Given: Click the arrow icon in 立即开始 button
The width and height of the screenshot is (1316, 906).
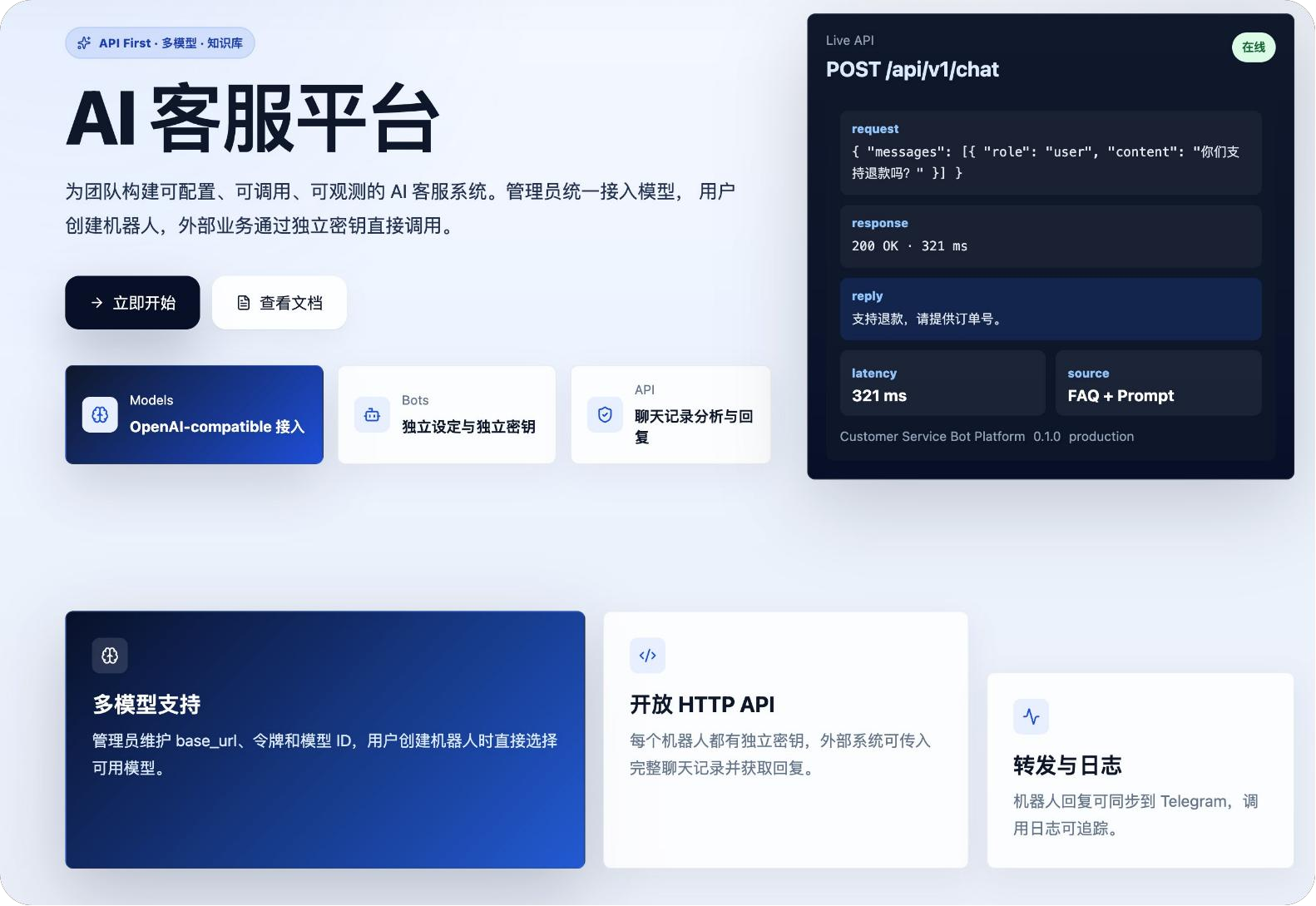Looking at the screenshot, I should (x=96, y=303).
